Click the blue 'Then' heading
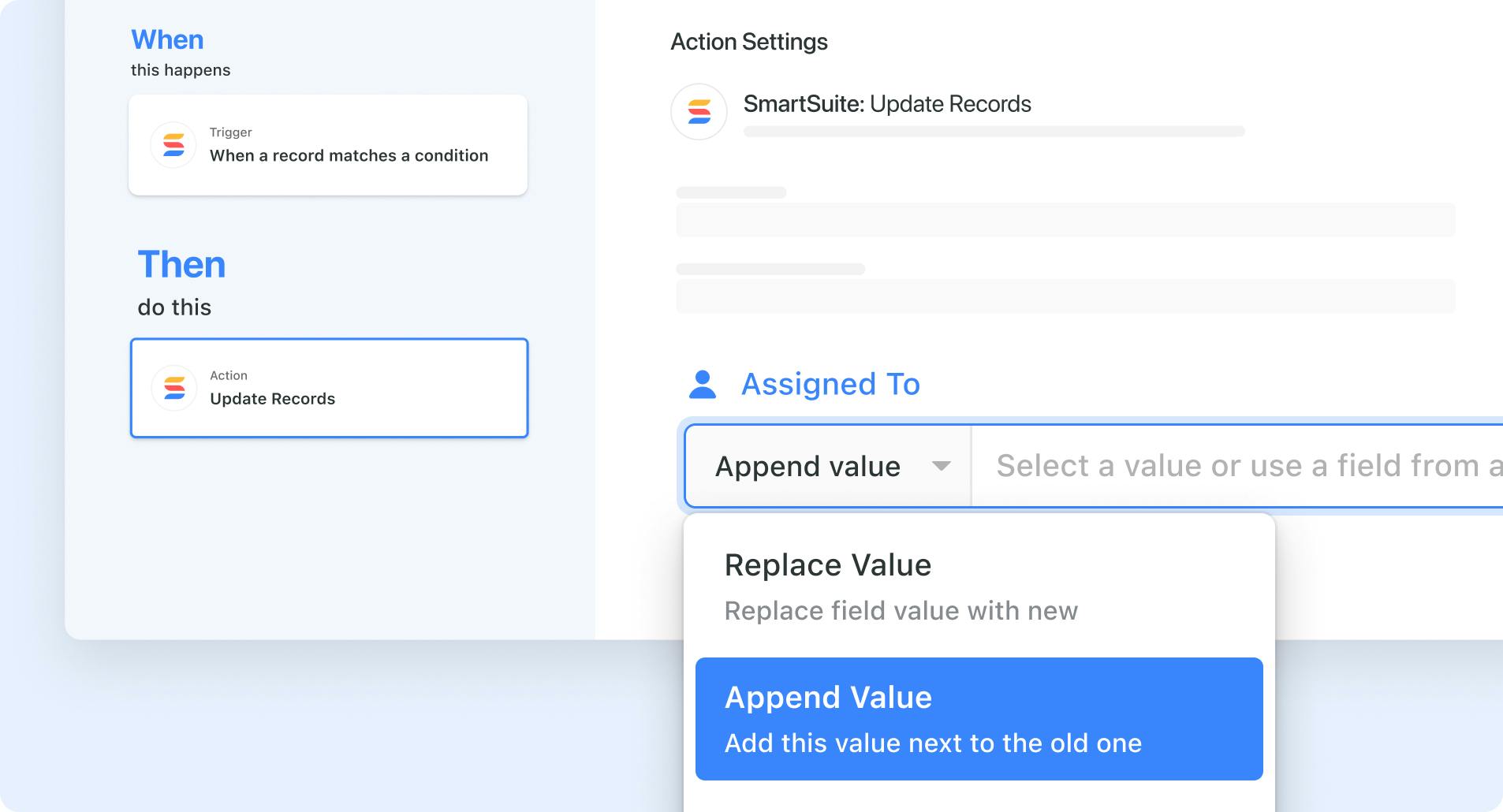 [181, 265]
